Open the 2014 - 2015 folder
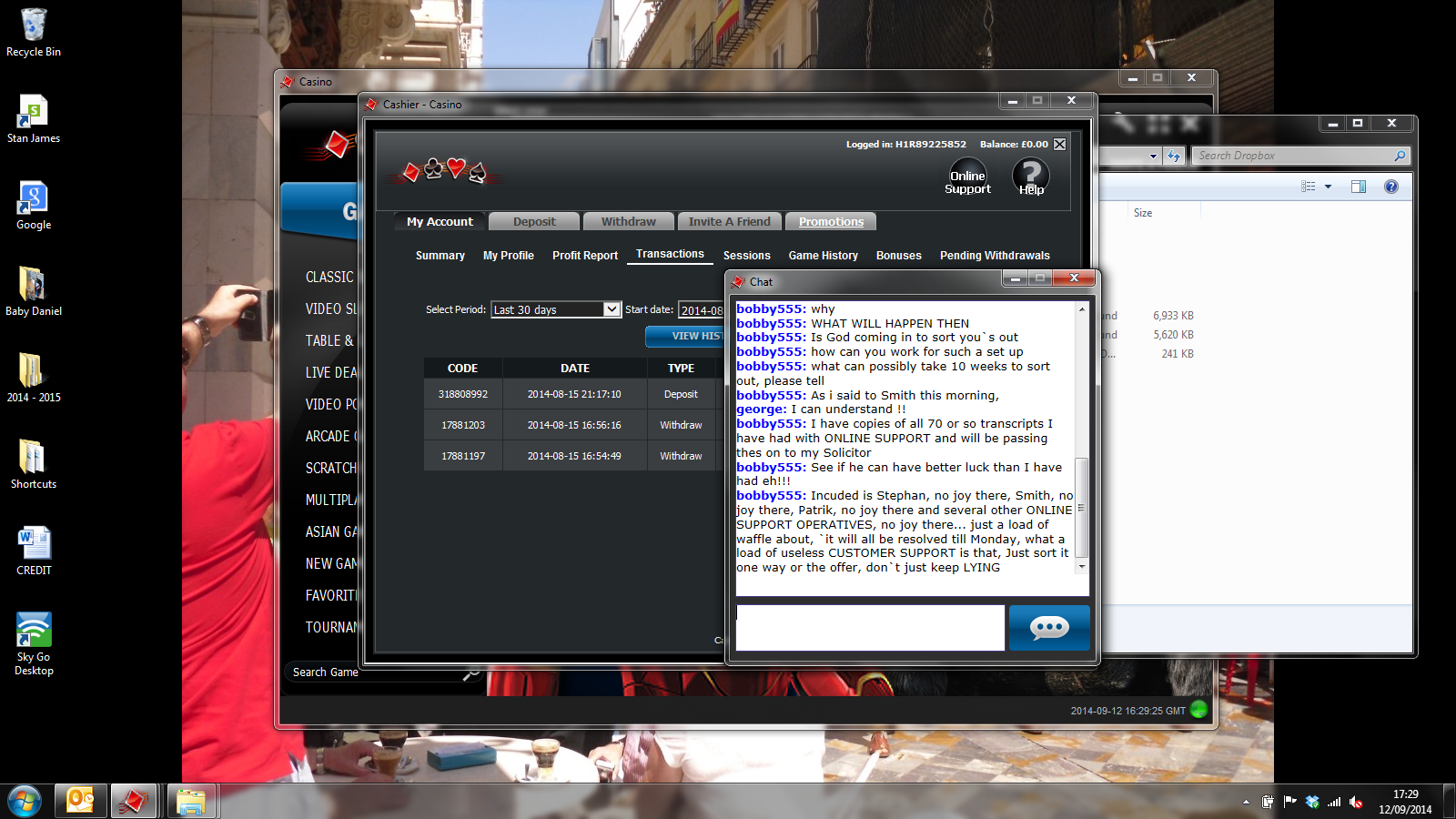 click(34, 379)
